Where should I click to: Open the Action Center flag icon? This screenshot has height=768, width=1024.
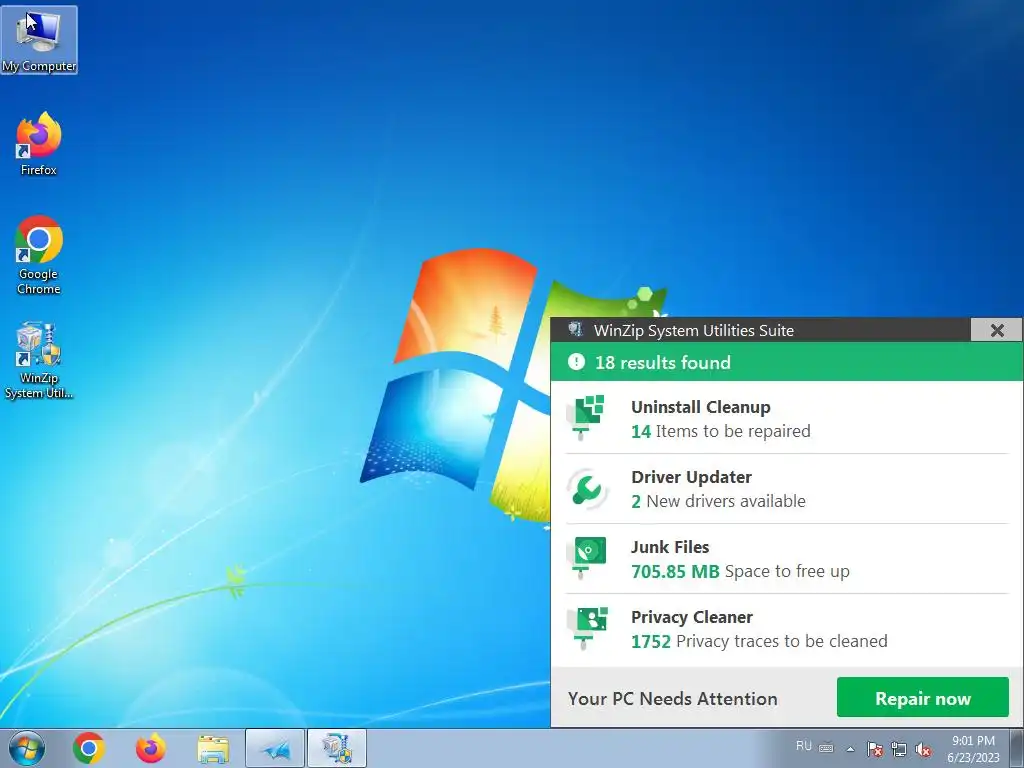tap(875, 749)
